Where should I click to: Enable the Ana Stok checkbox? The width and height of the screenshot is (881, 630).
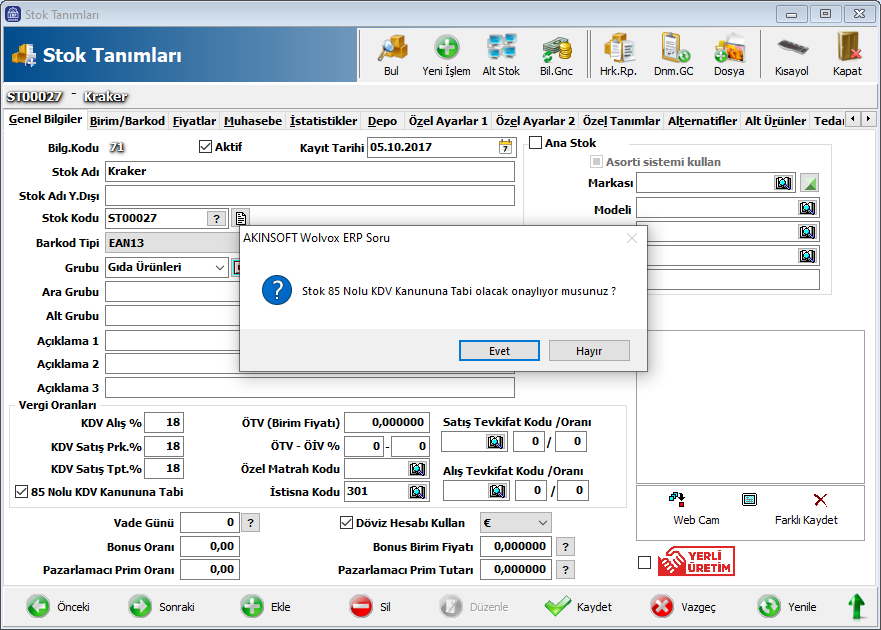coord(535,143)
